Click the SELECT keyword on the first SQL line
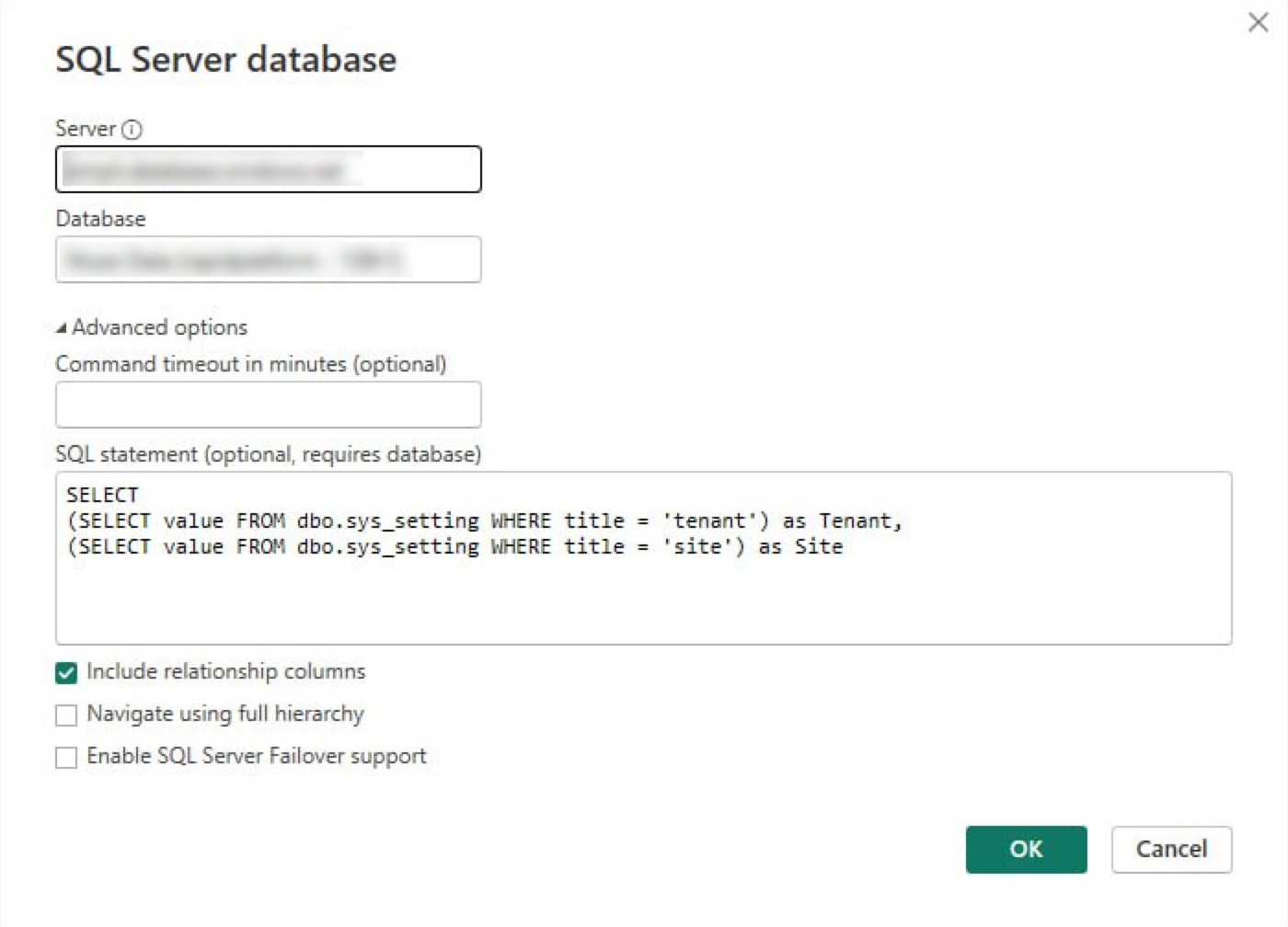Viewport: 1288px width, 927px height. tap(102, 495)
